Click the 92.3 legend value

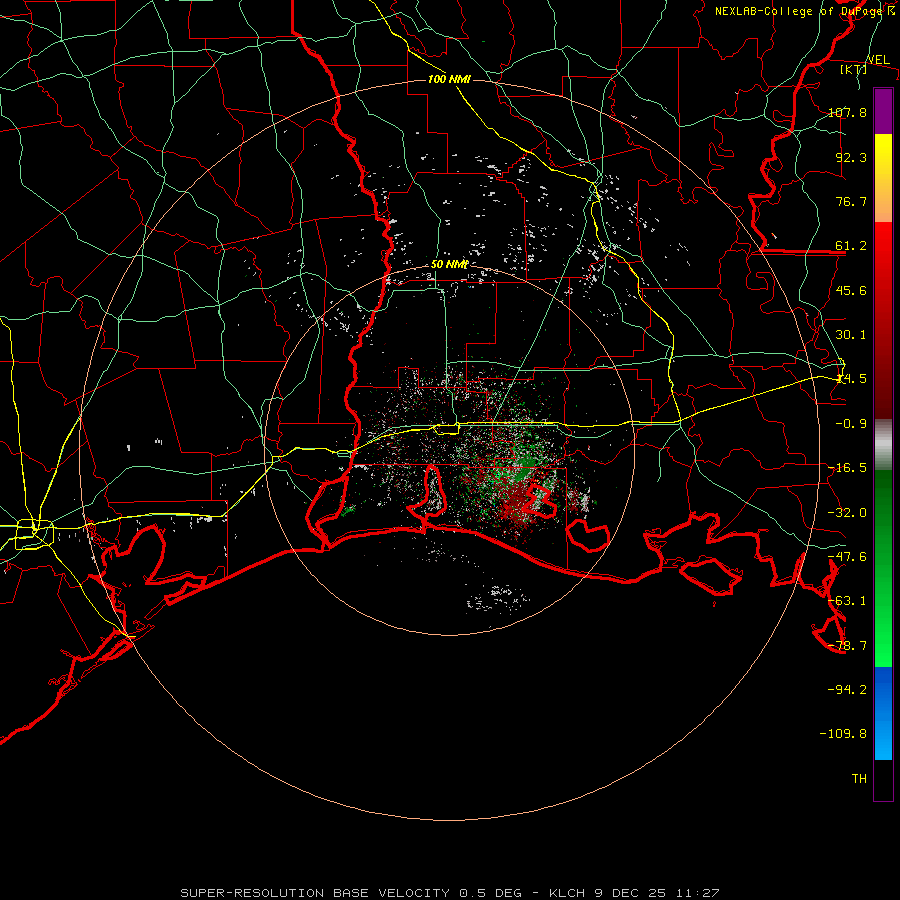click(x=851, y=157)
